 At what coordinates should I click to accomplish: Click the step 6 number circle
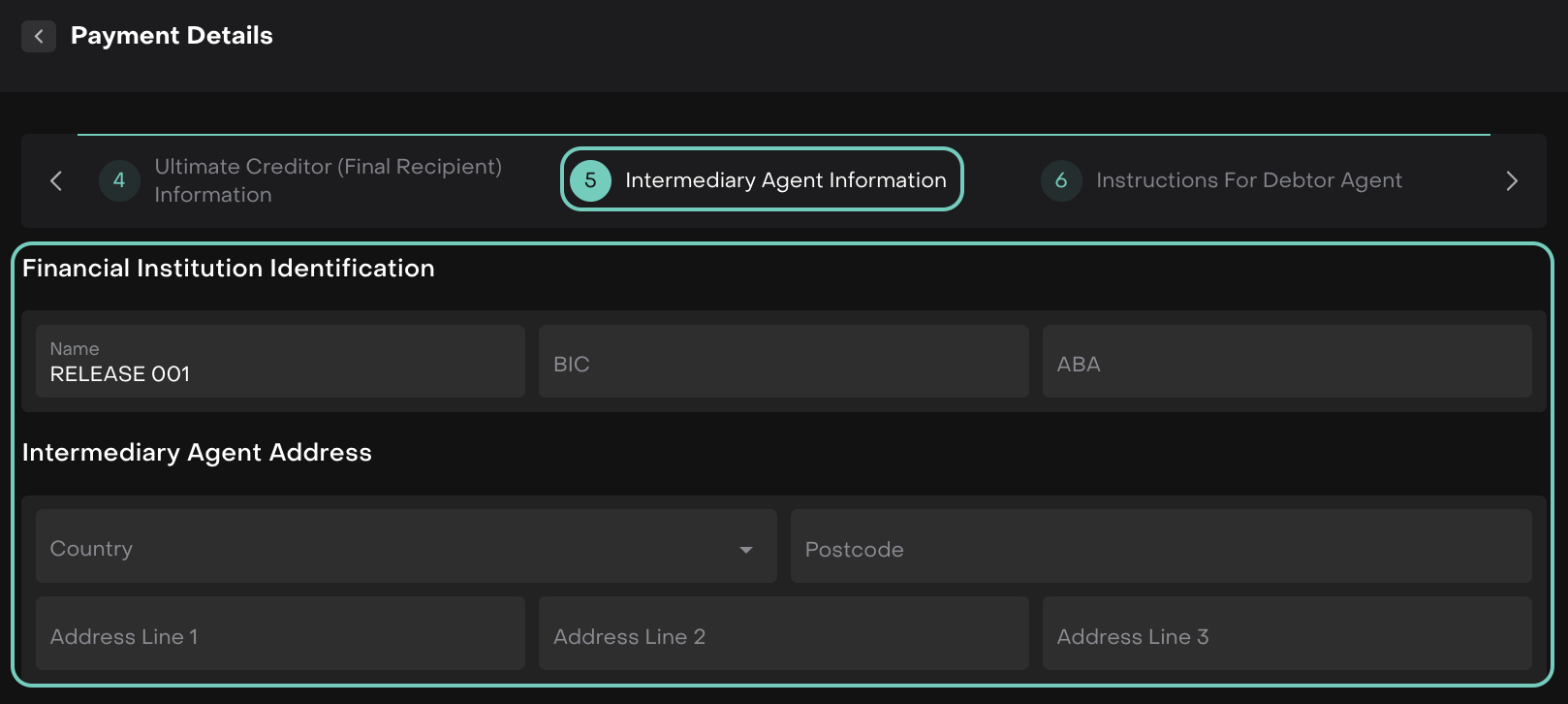[x=1061, y=180]
